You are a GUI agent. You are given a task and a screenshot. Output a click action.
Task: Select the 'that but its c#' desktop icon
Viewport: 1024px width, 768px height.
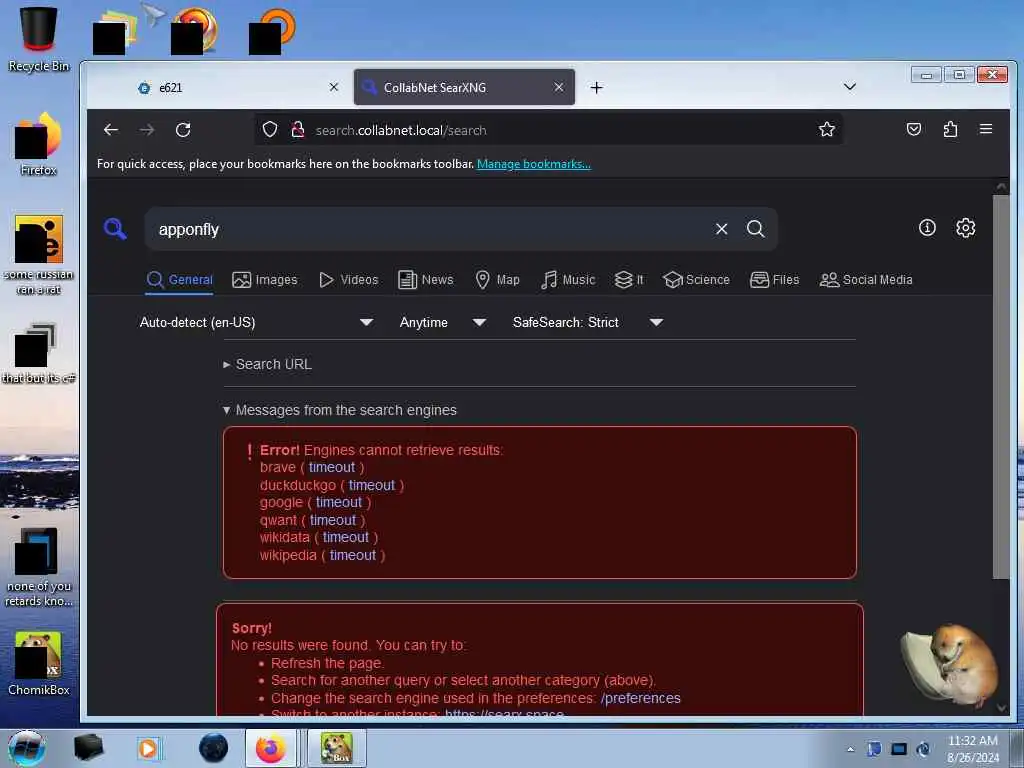point(39,353)
